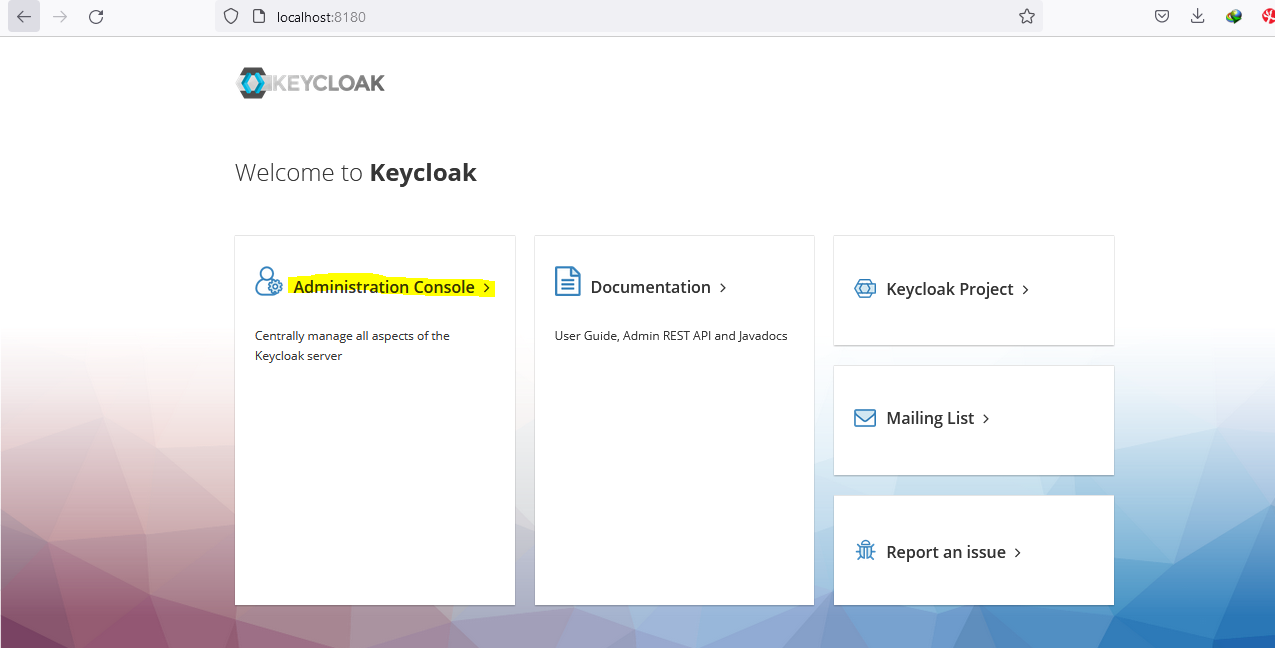Click the Keycloak Project hexagon icon
Image resolution: width=1275 pixels, height=648 pixels.
point(865,289)
